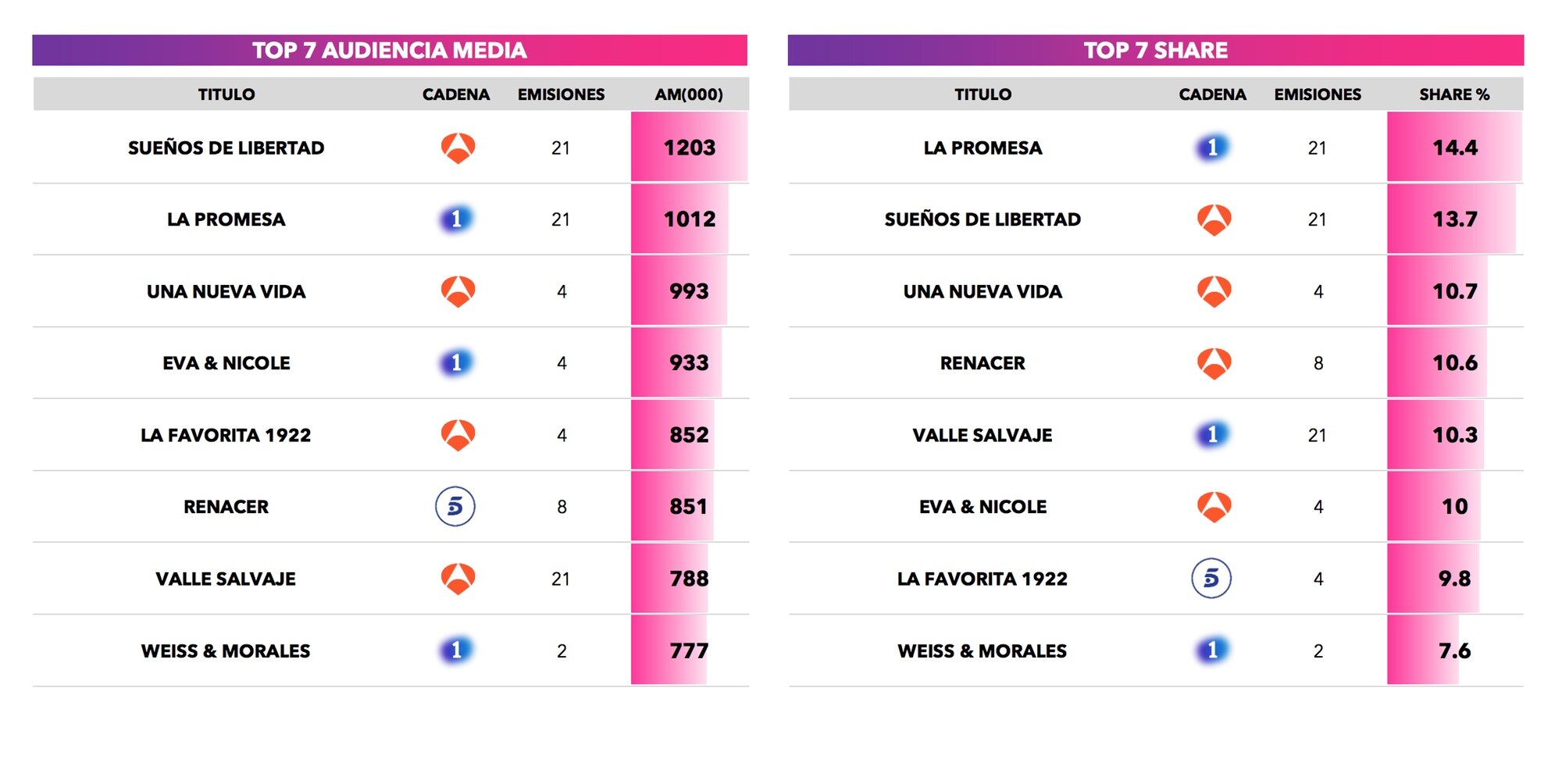Click the TOP 7 AUDIENCIA MEDIA banner
The height and width of the screenshot is (784, 1562).
[x=390, y=50]
